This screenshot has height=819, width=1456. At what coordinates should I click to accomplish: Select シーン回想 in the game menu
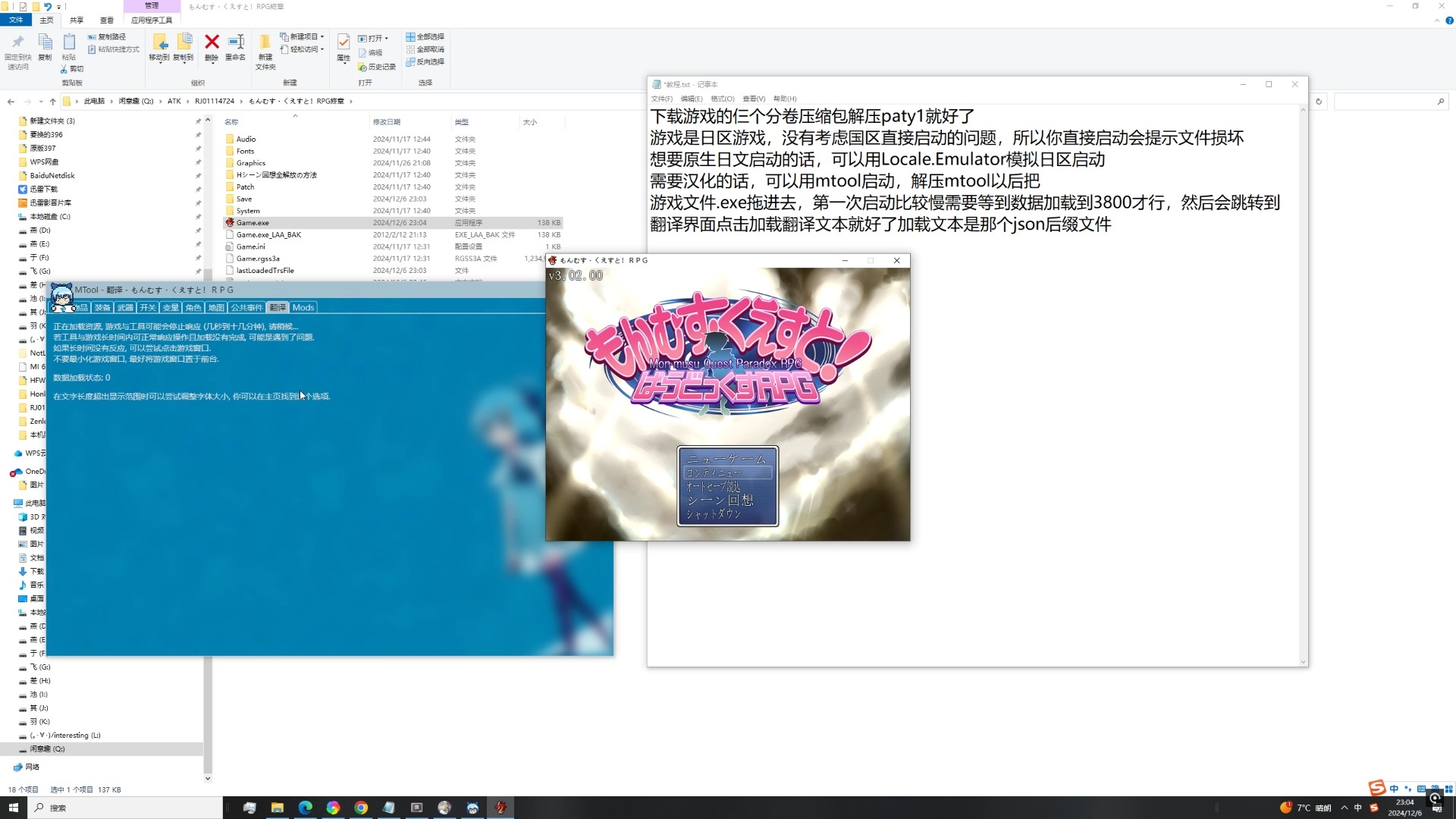pyautogui.click(x=720, y=500)
